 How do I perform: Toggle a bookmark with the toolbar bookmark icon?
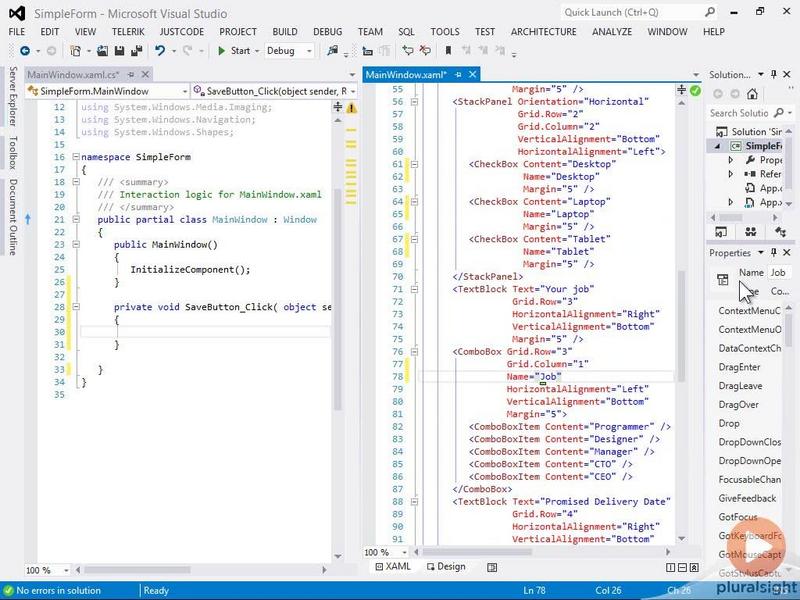point(448,51)
